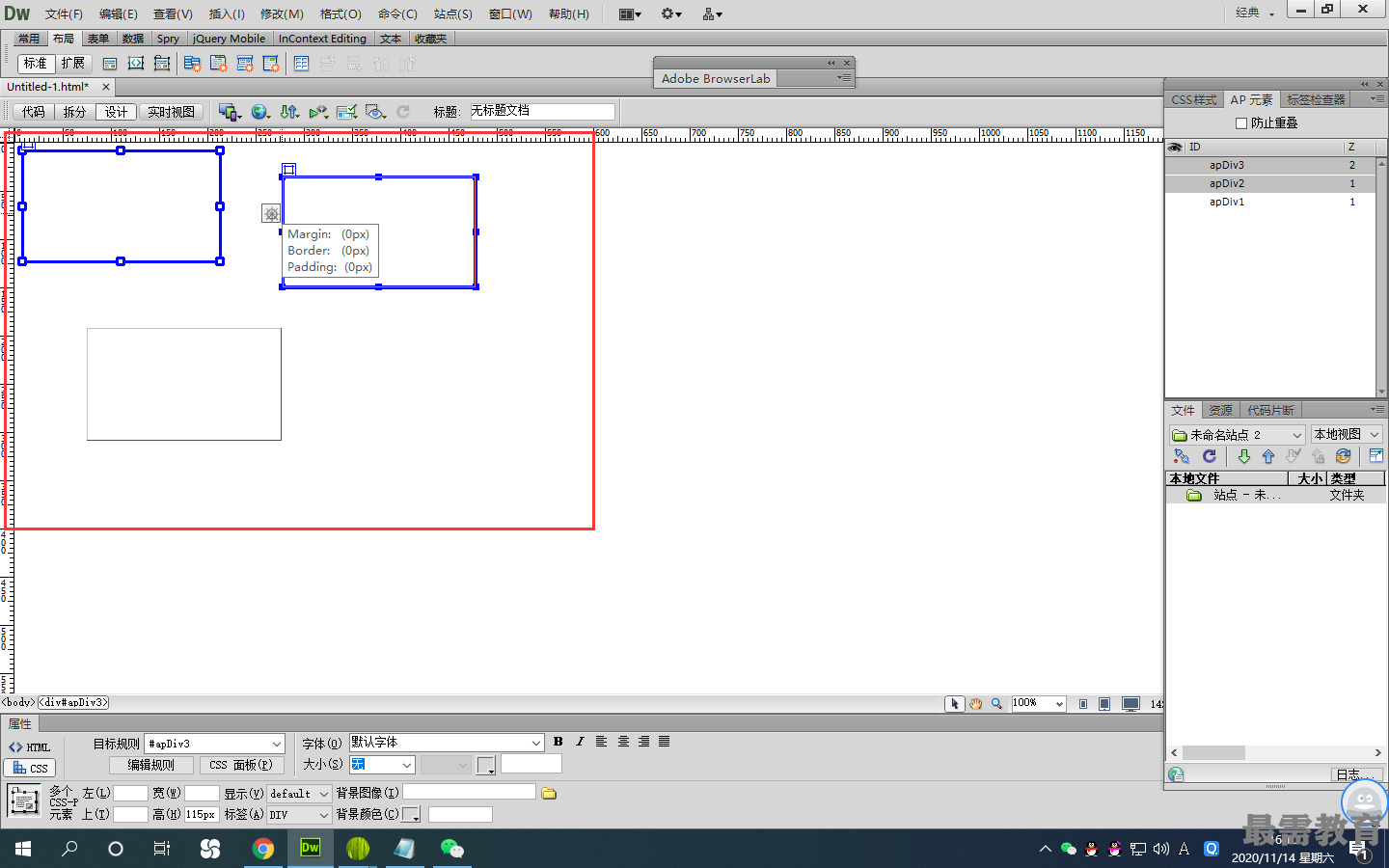Open WeChat from the taskbar
The image size is (1389, 868).
coord(451,848)
